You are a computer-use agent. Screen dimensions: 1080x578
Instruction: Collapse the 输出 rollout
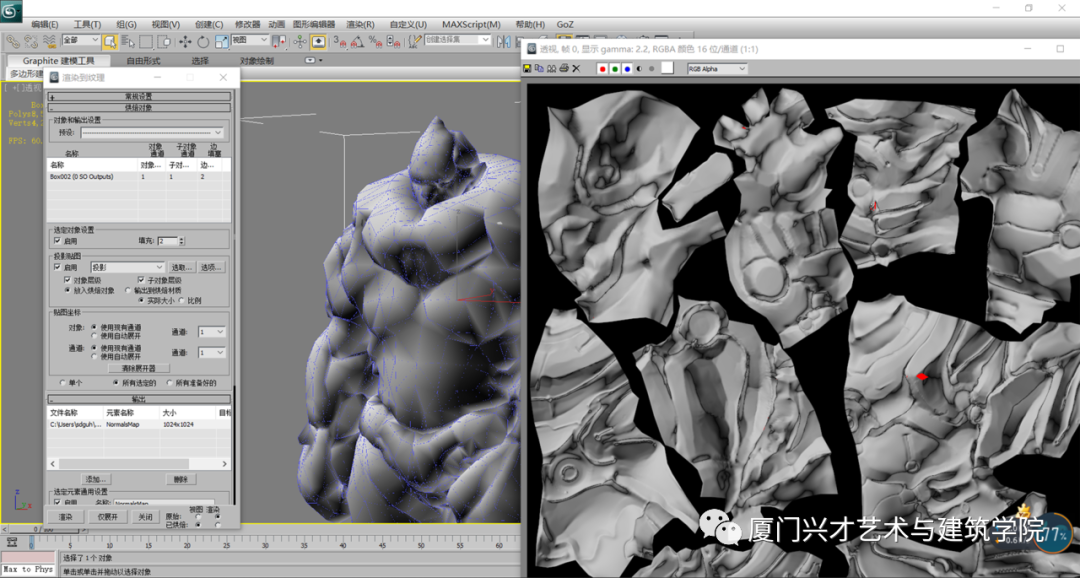pyautogui.click(x=139, y=399)
